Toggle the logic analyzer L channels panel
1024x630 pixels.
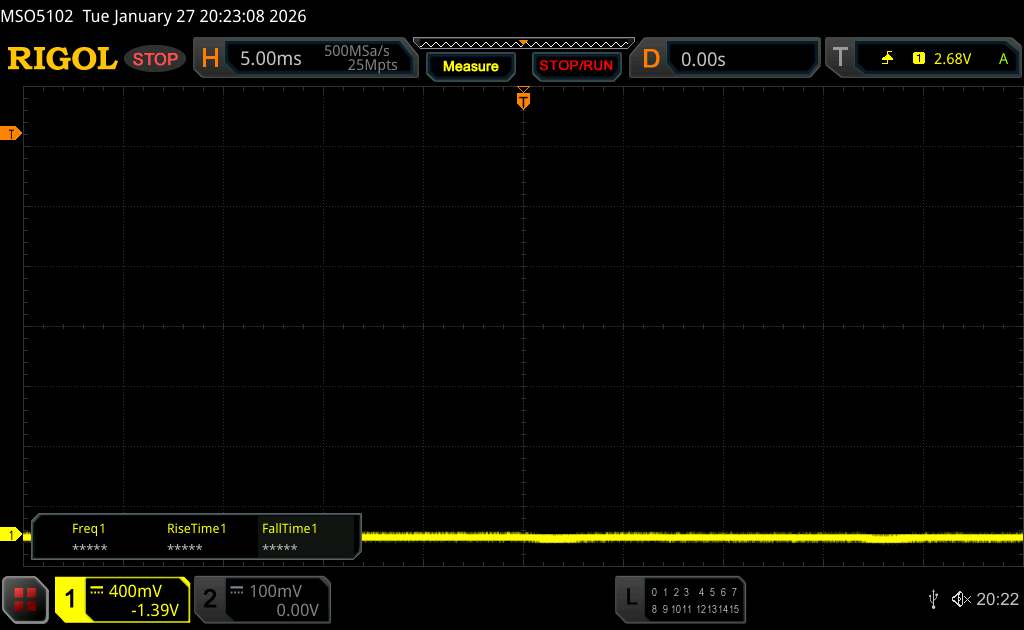point(681,599)
